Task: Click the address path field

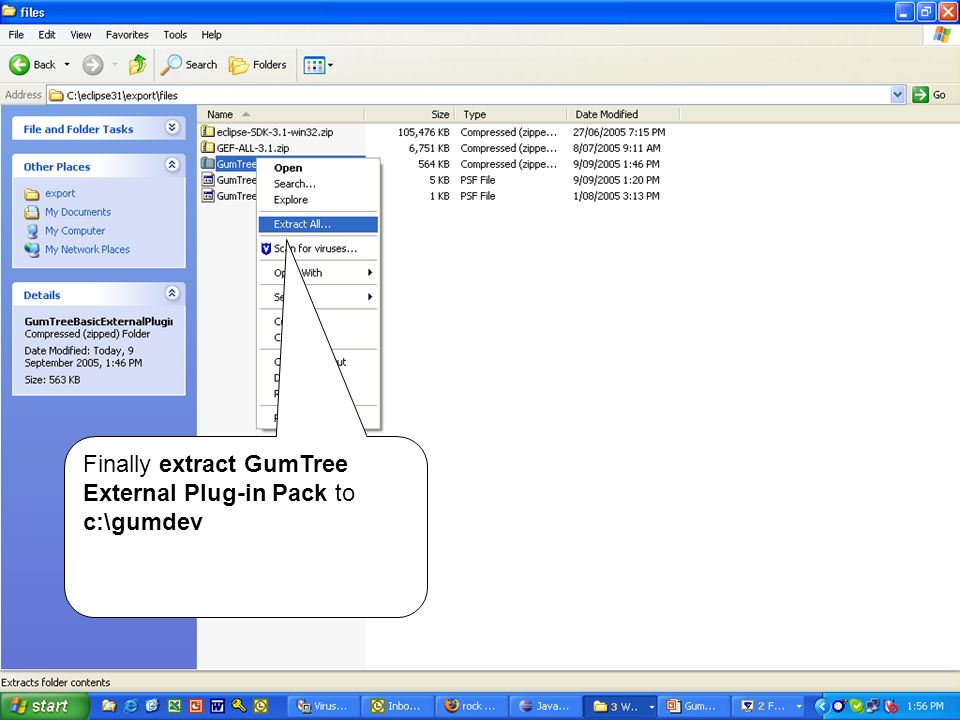Action: 468,95
